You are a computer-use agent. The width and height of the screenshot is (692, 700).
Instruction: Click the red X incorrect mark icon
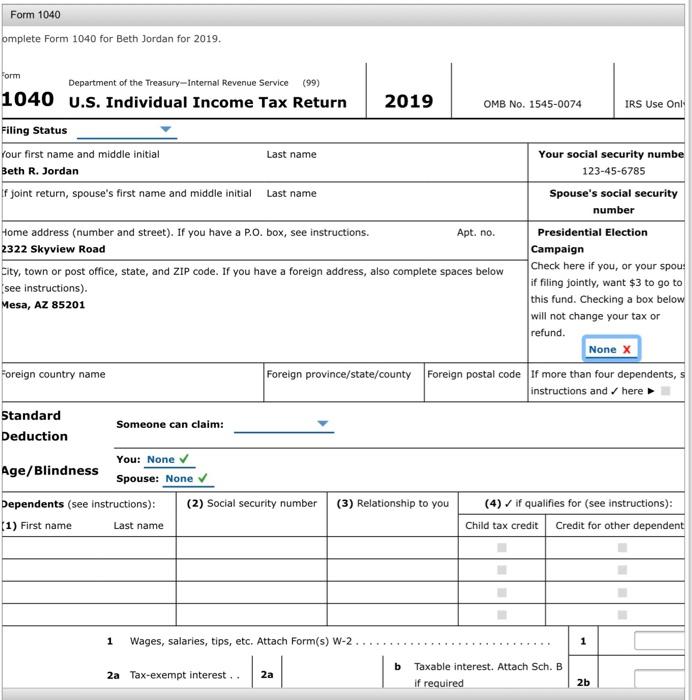tap(627, 350)
